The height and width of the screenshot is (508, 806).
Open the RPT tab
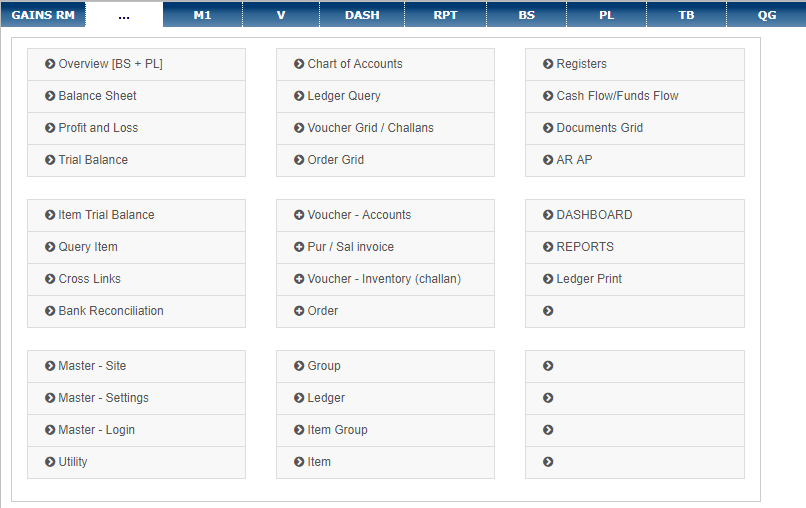445,15
